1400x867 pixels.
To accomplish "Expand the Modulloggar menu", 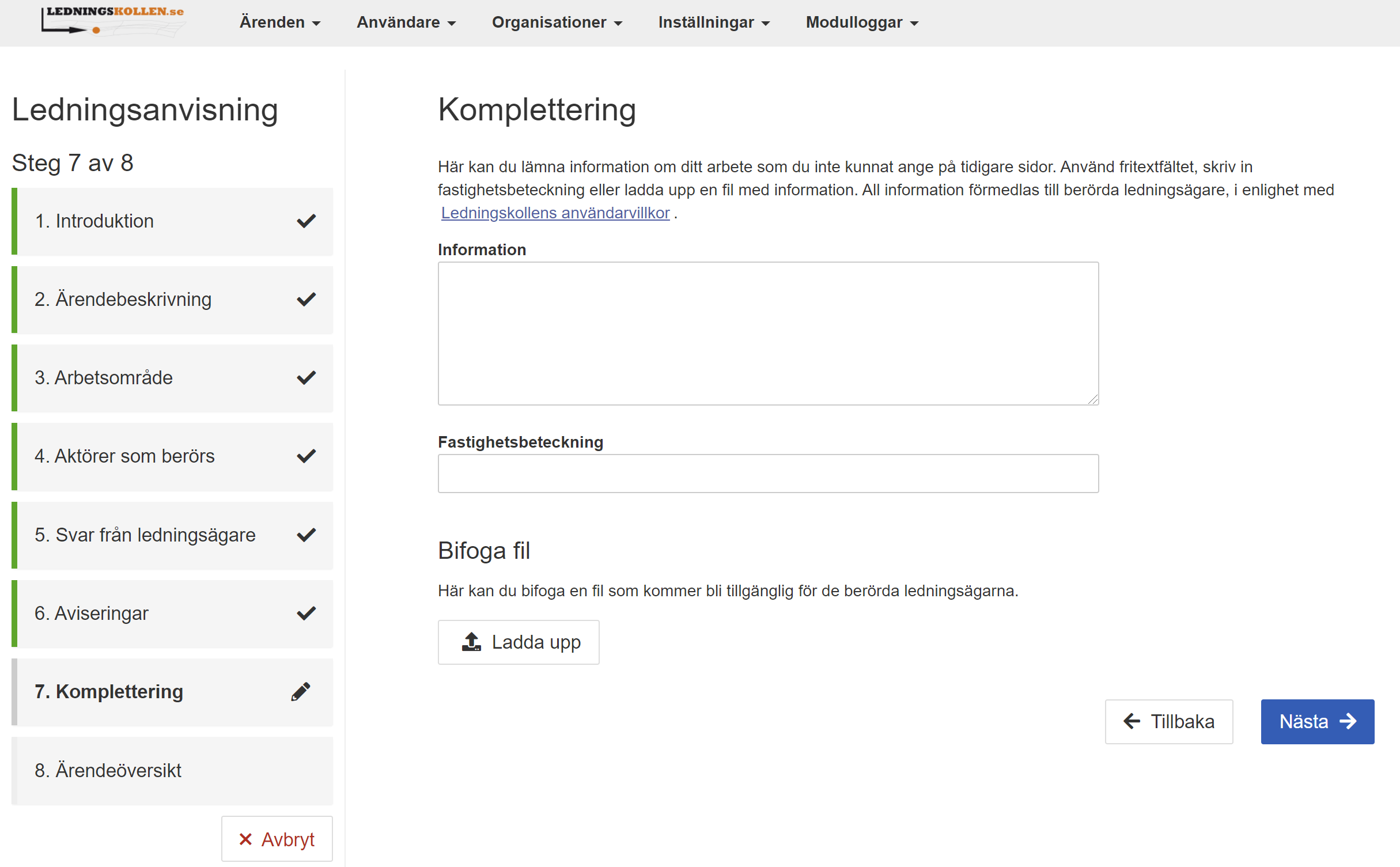I will [x=861, y=22].
